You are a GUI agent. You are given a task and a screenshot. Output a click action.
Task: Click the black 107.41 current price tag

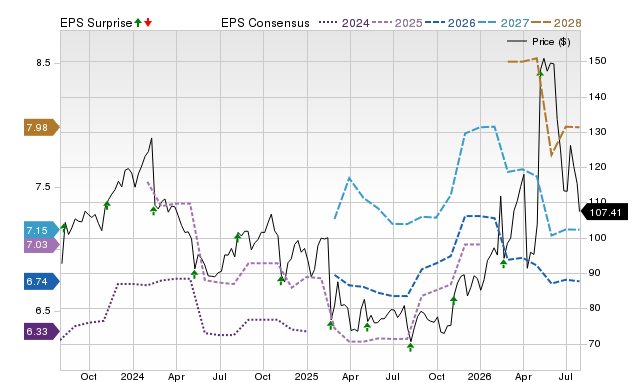(x=604, y=213)
